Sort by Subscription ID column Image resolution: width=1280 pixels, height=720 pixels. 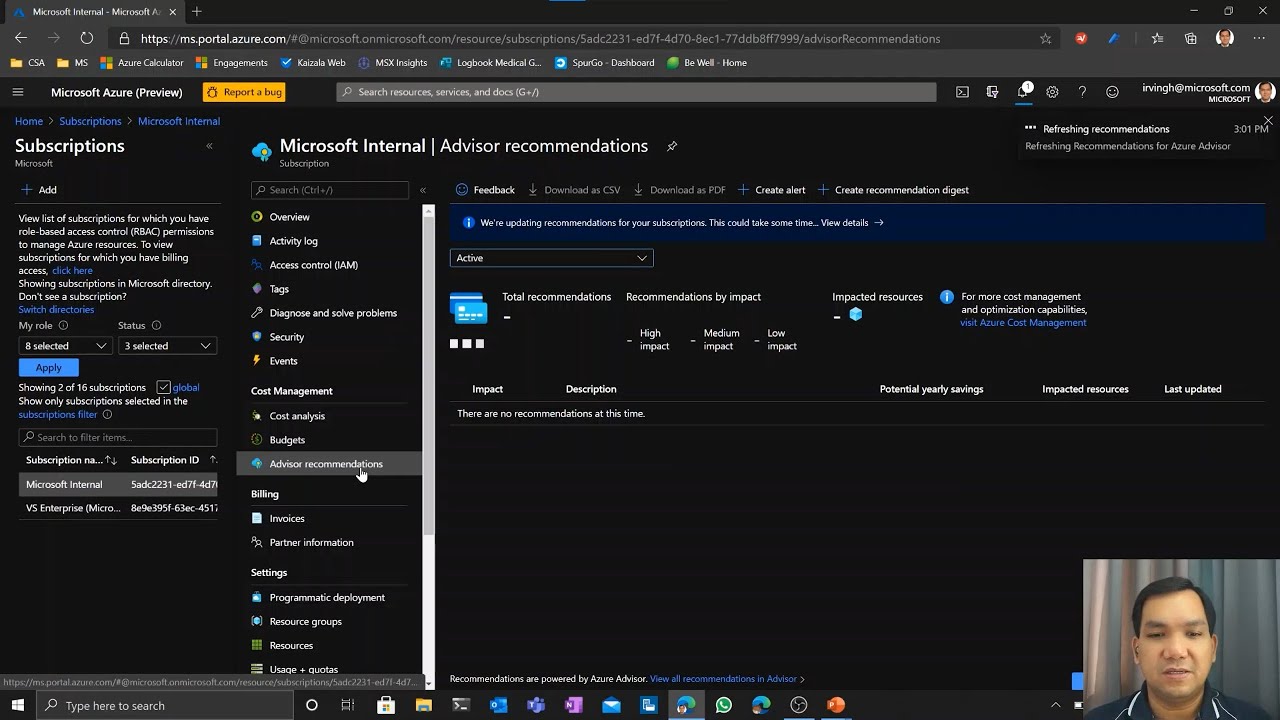[173, 460]
